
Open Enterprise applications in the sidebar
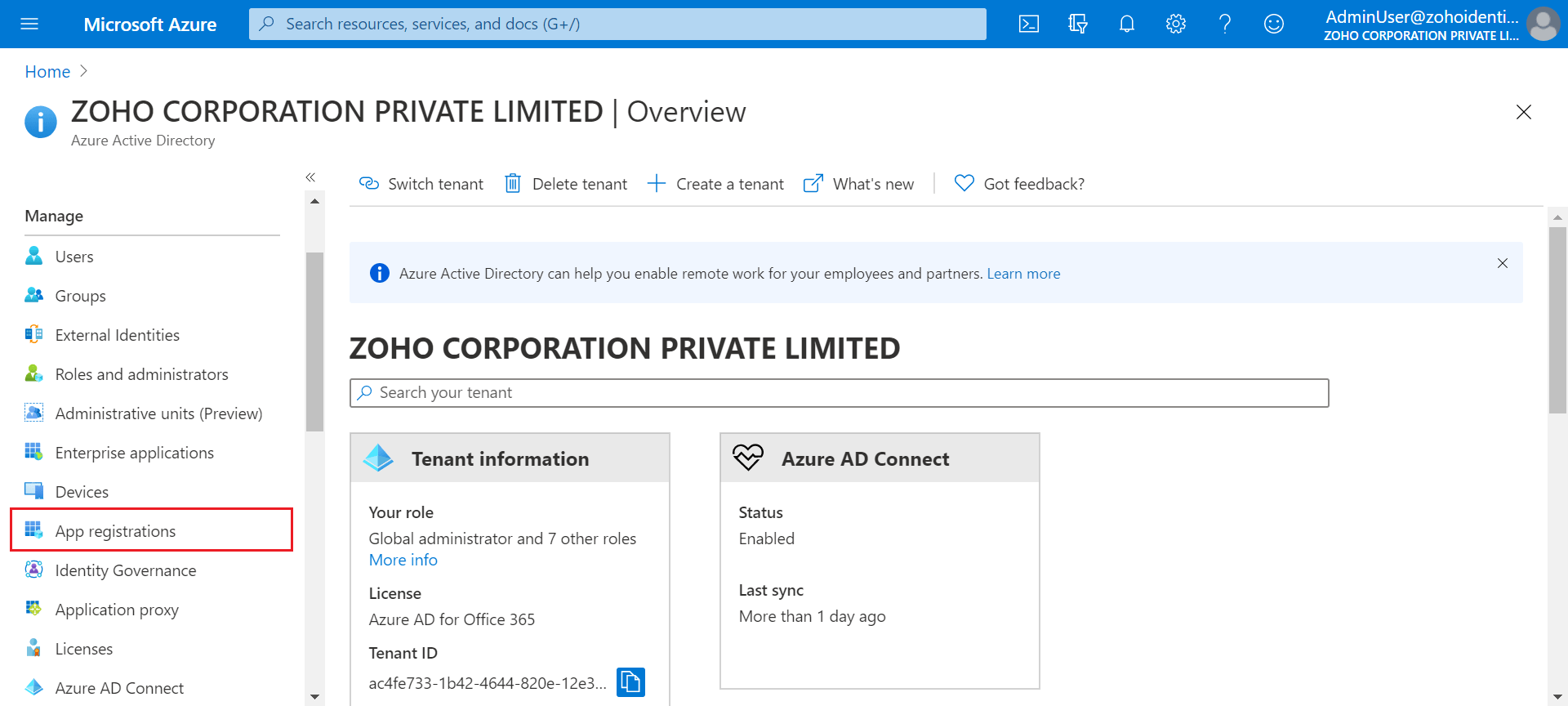click(134, 453)
